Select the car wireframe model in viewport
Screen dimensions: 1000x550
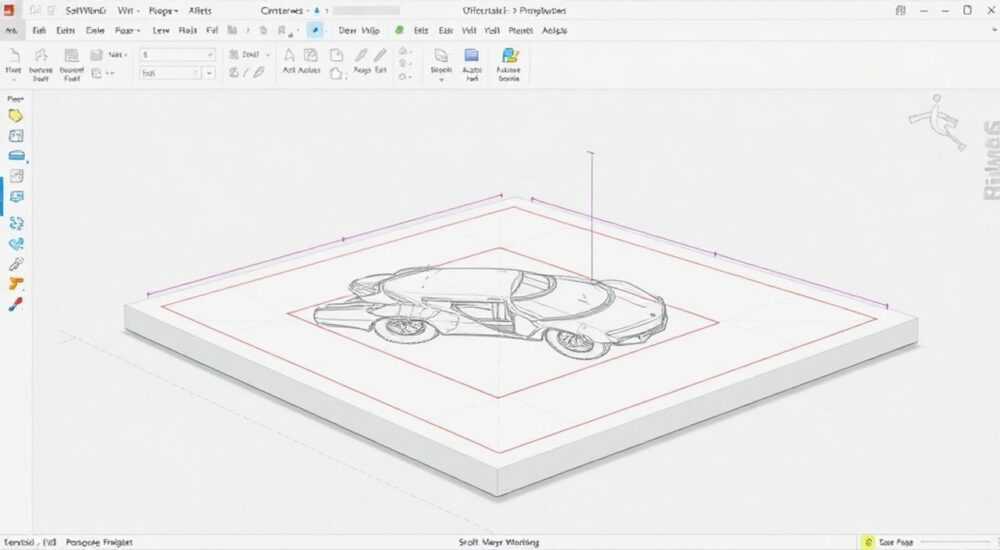coord(490,312)
